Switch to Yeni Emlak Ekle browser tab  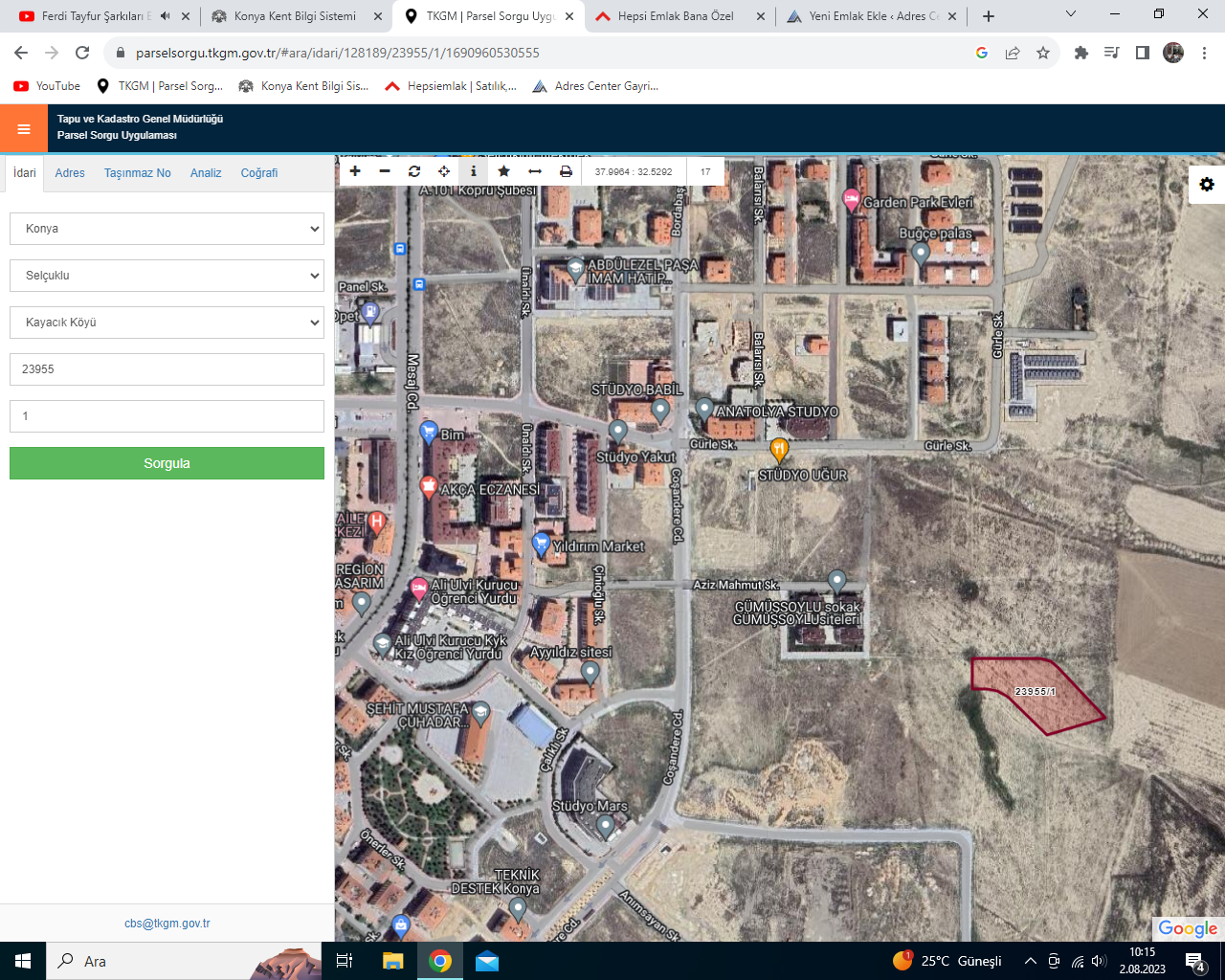coord(871,16)
